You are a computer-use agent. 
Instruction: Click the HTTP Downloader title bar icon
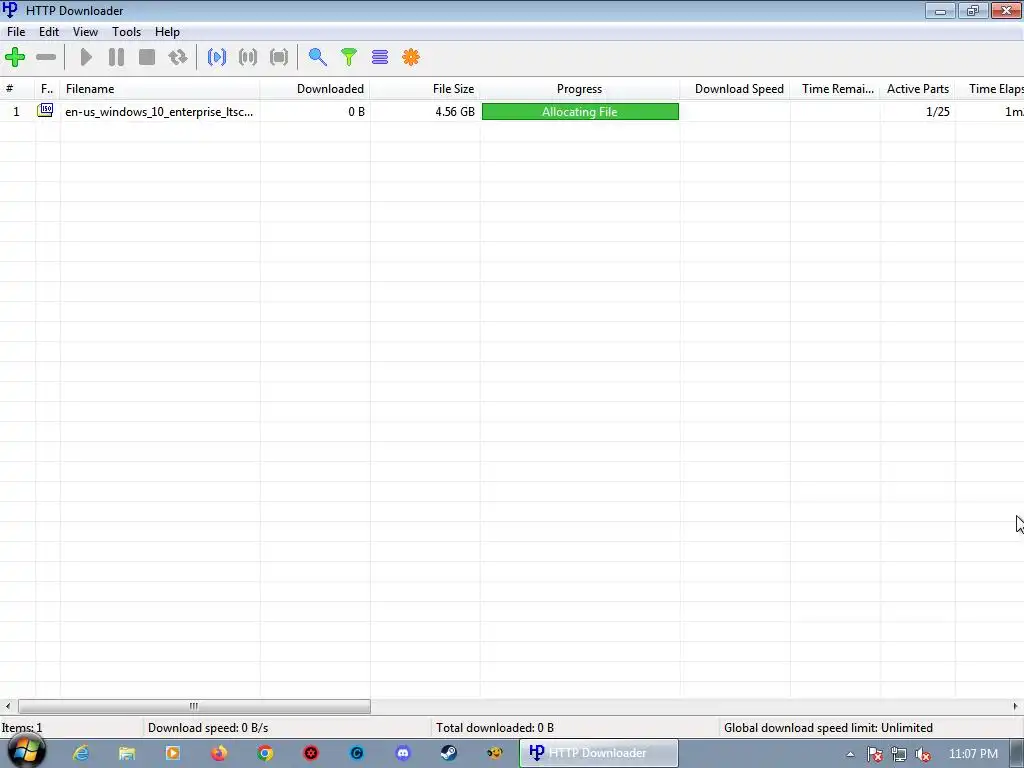(10, 10)
